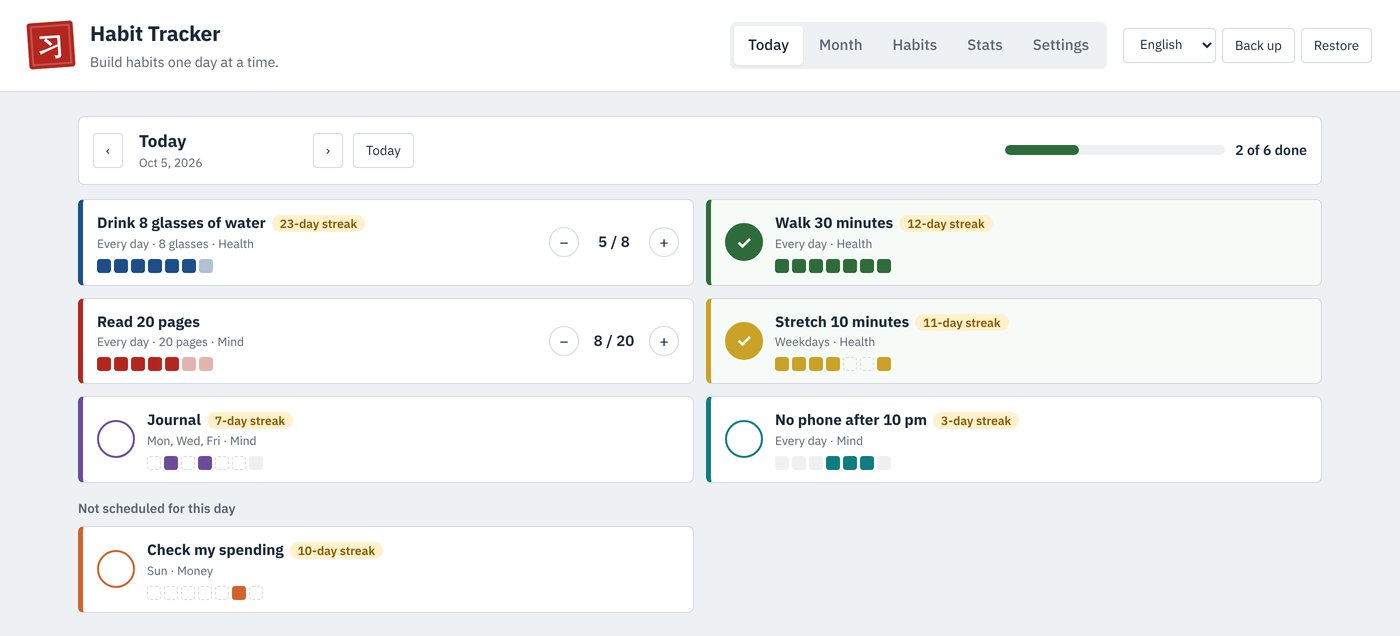Image resolution: width=1400 pixels, height=636 pixels.
Task: Uncheck the Stretch 10 minutes habit
Action: coord(744,341)
